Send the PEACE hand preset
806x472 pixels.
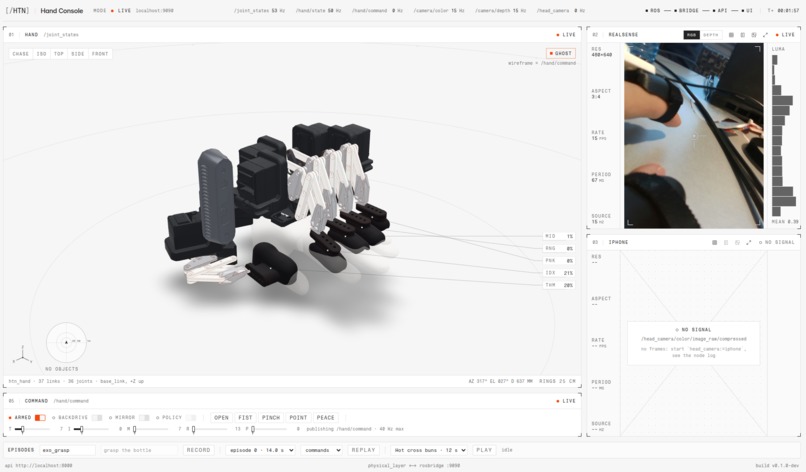click(325, 417)
